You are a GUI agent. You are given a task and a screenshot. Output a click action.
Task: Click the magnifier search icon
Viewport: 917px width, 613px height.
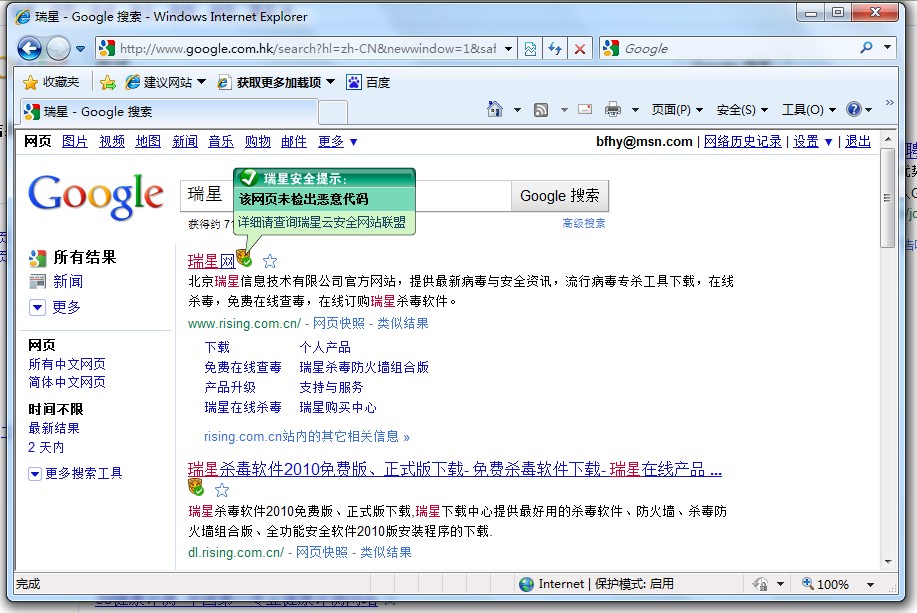pos(867,47)
